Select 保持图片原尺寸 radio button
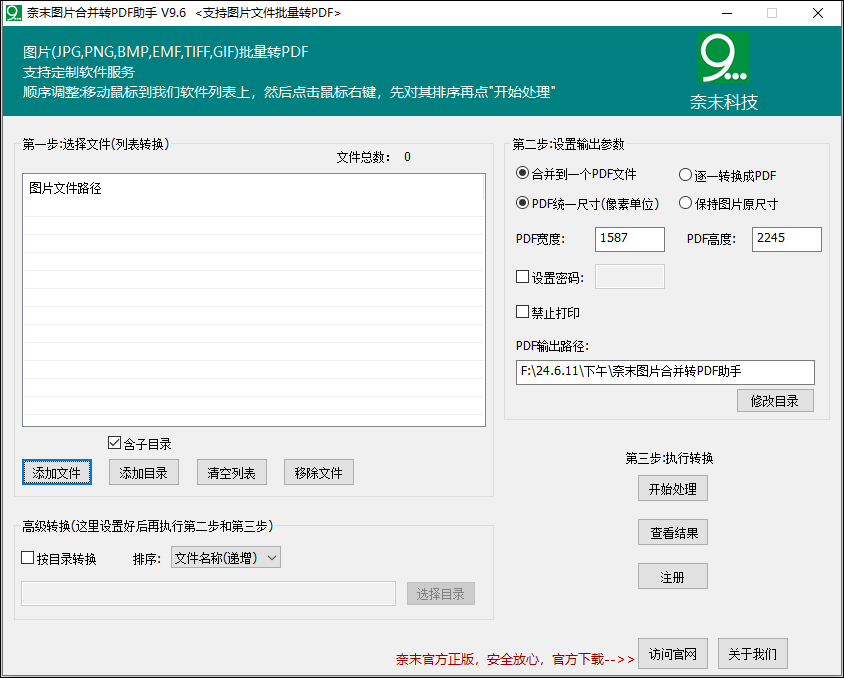 685,203
